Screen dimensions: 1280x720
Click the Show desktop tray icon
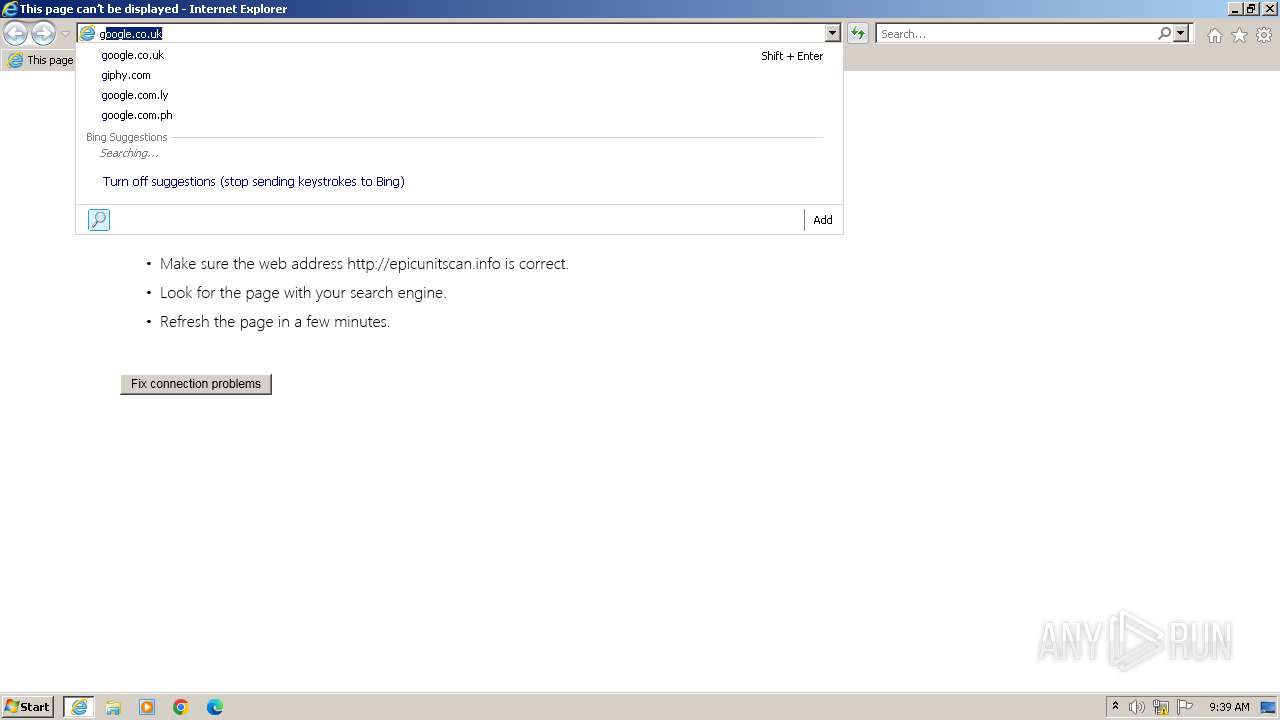(1268, 707)
